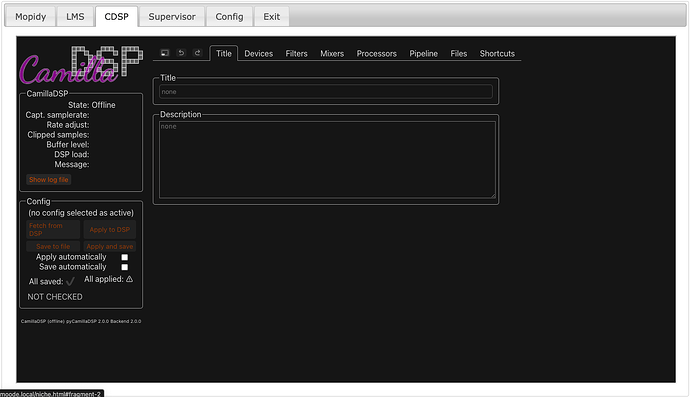The height and width of the screenshot is (397, 690).
Task: Open the Filters tab
Action: tap(297, 54)
